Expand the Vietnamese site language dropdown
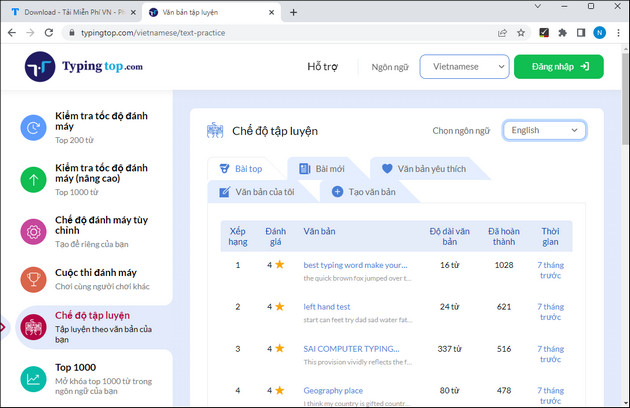 point(464,67)
